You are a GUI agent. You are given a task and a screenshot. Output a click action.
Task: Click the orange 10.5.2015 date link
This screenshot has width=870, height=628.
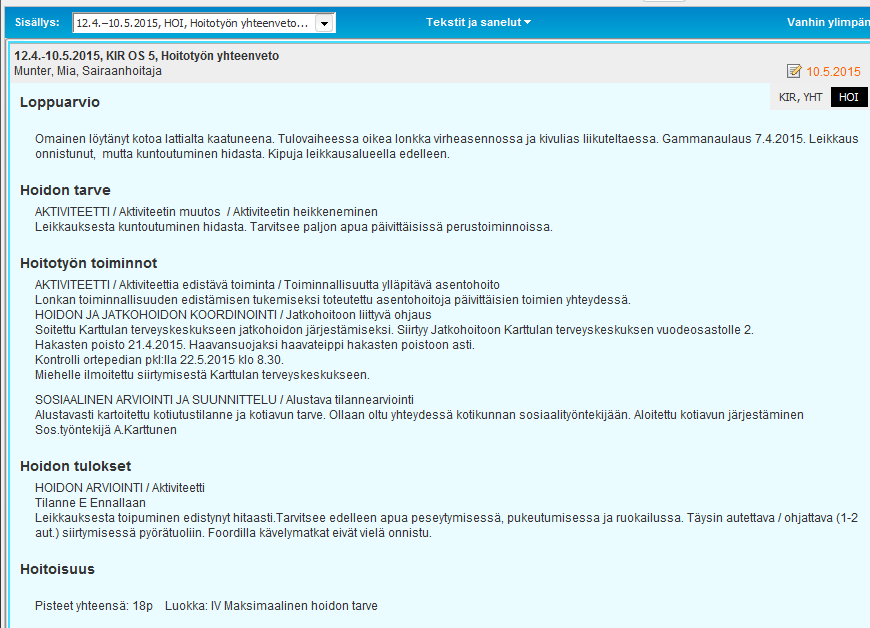(833, 72)
